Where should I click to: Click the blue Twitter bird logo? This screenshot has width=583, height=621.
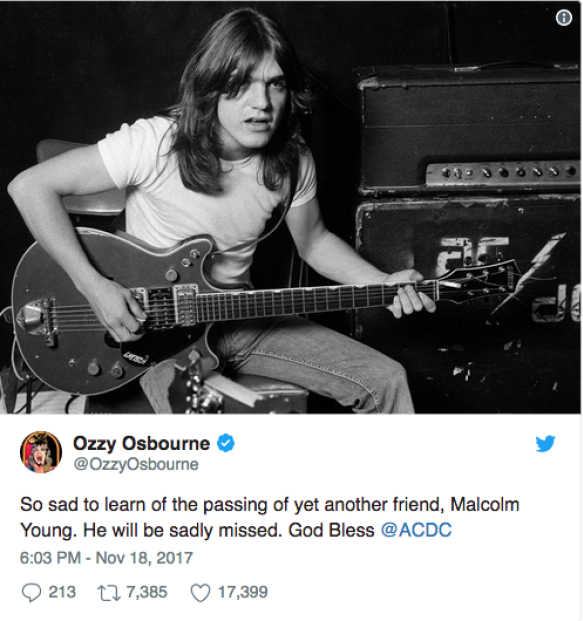click(x=545, y=443)
